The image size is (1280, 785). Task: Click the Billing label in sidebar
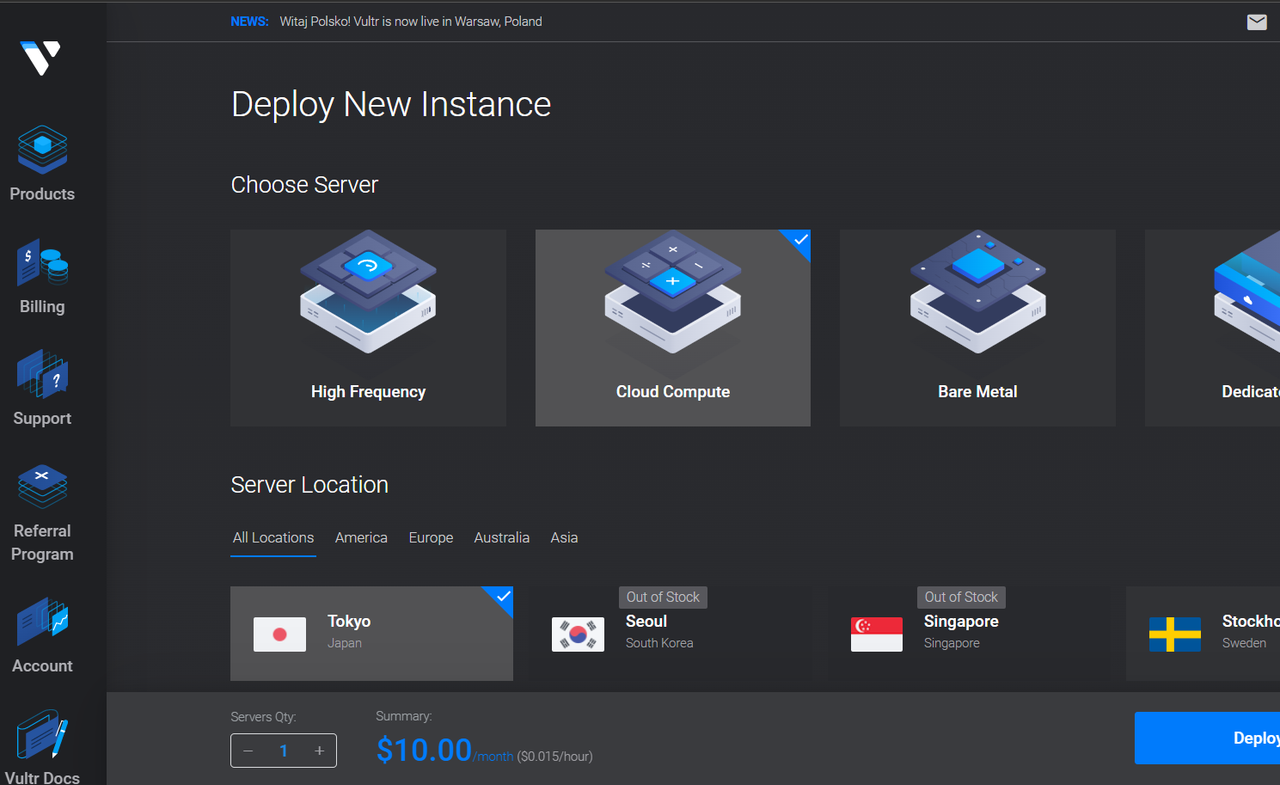tap(42, 307)
